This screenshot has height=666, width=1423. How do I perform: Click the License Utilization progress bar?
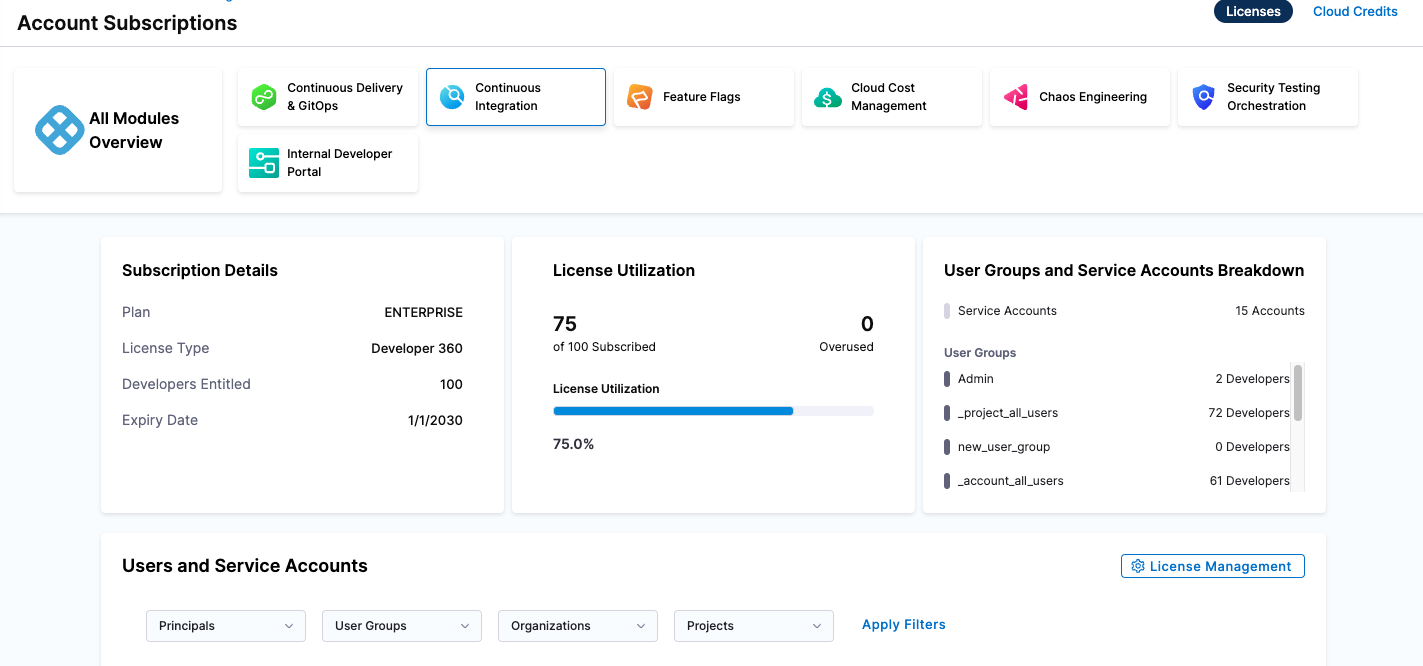(713, 411)
